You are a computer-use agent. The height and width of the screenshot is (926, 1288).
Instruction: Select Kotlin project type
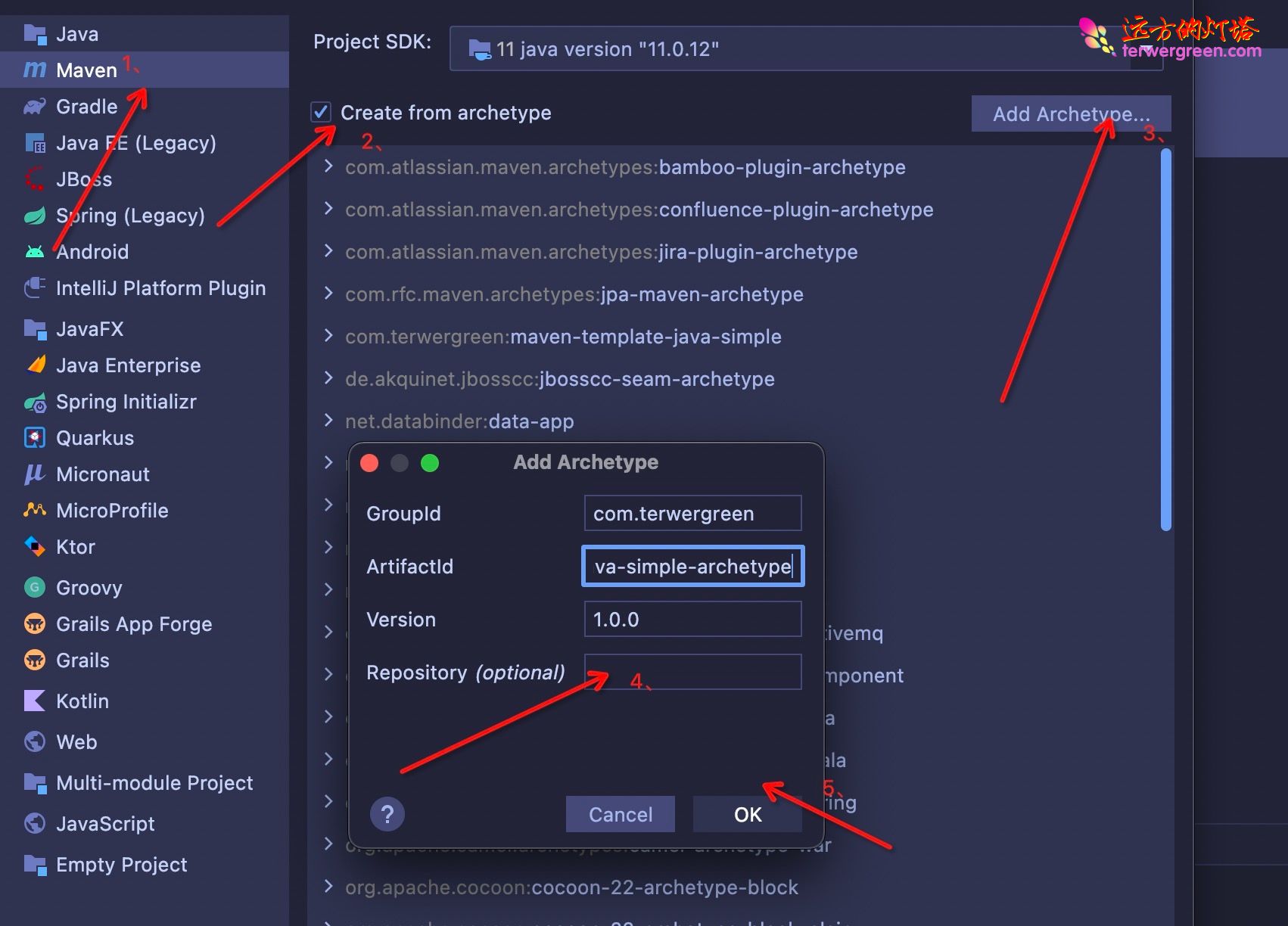(144, 701)
